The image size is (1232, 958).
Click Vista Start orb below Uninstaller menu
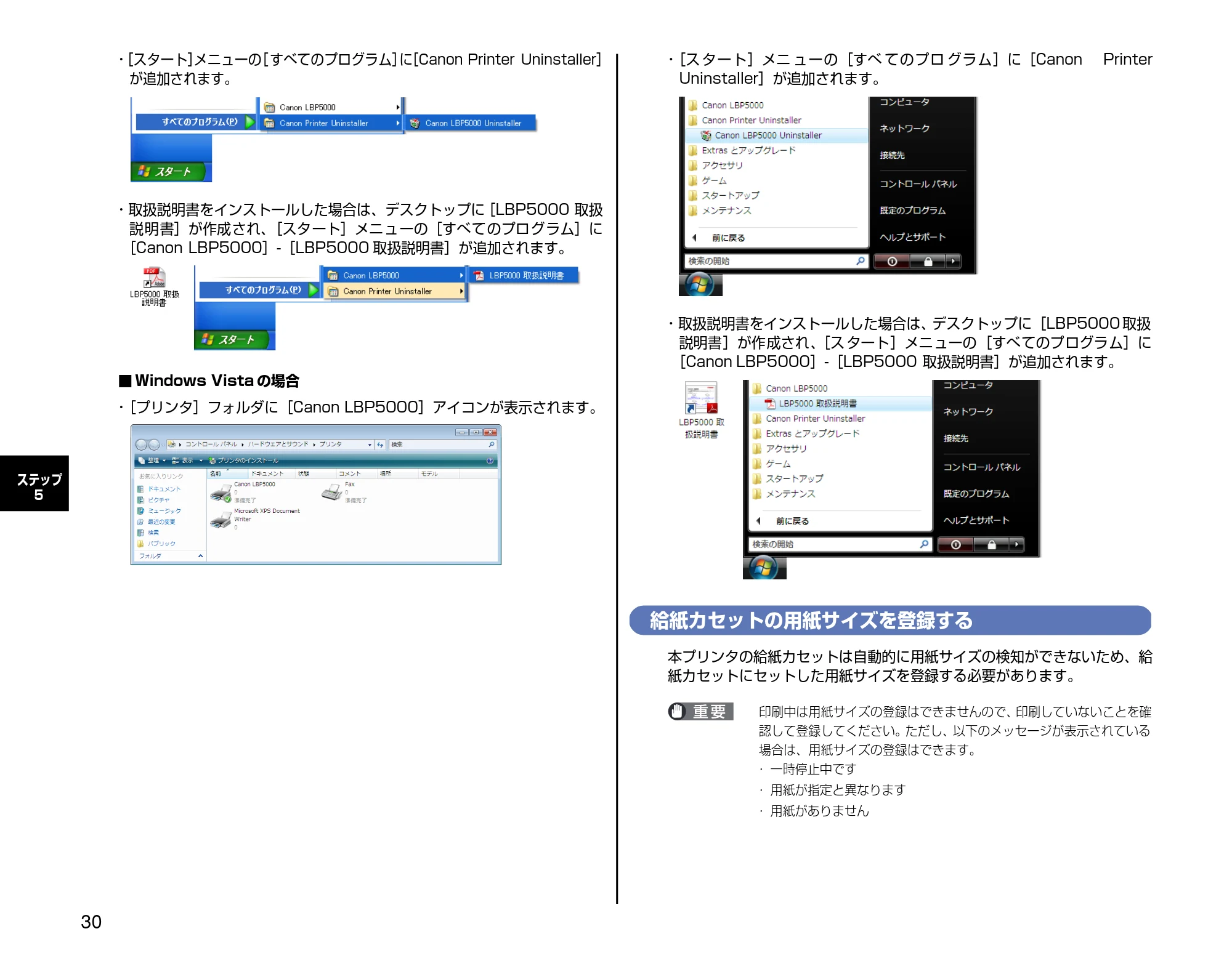tap(699, 284)
